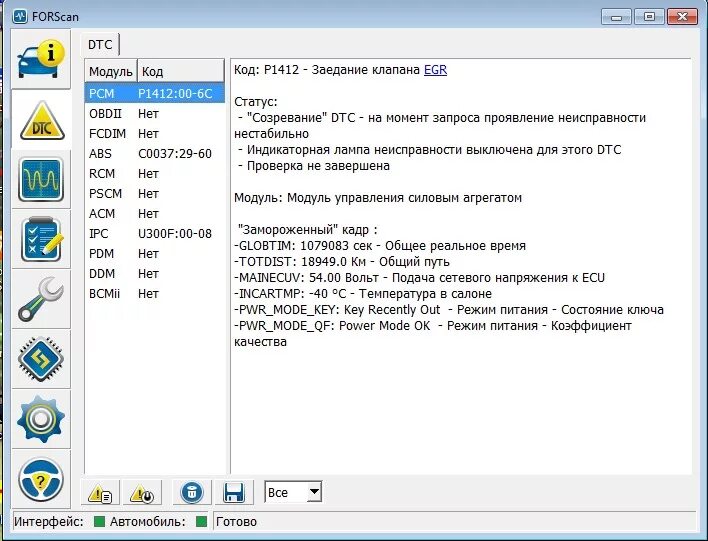Open the service wrench section
708x541 pixels.
(41, 299)
